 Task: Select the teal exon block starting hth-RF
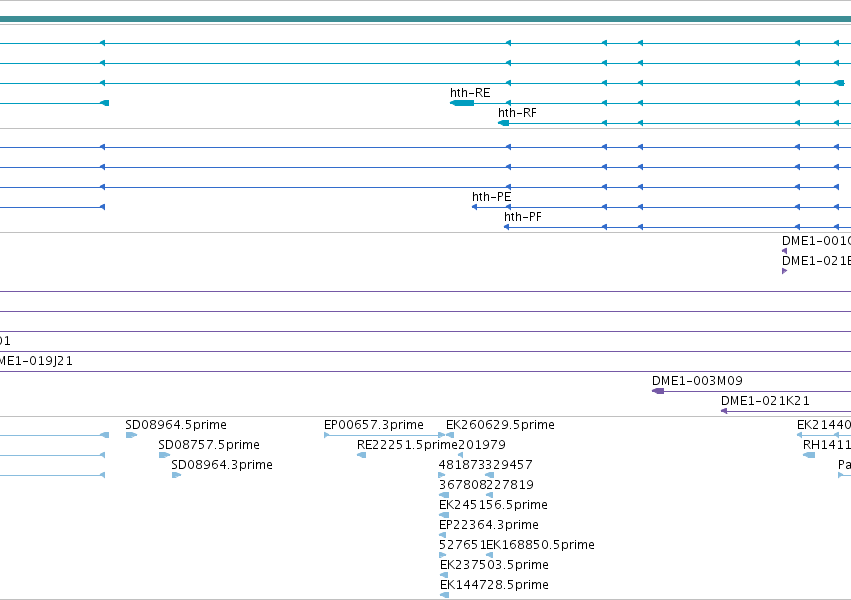[x=504, y=123]
